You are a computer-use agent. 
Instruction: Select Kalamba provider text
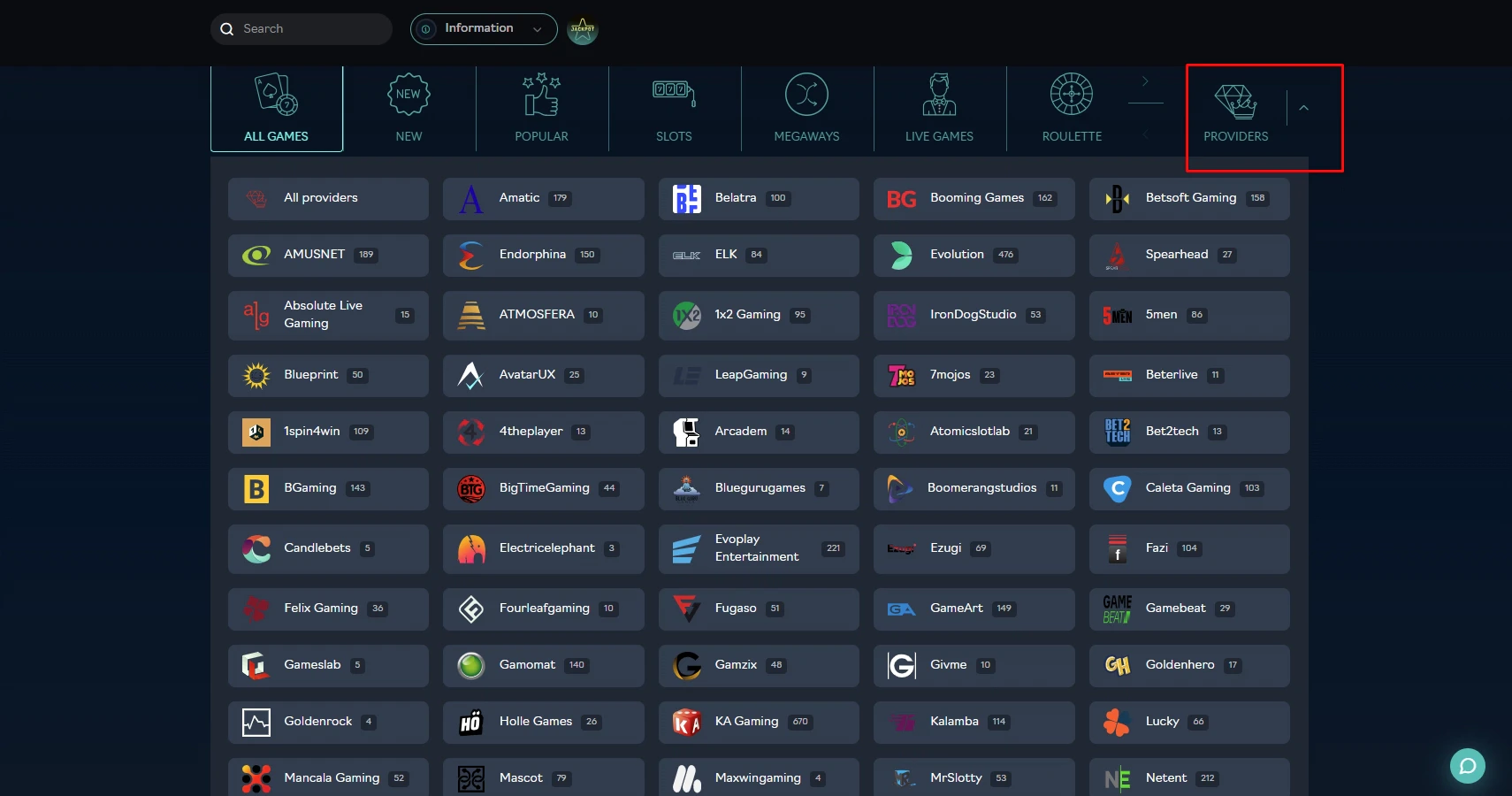point(954,721)
